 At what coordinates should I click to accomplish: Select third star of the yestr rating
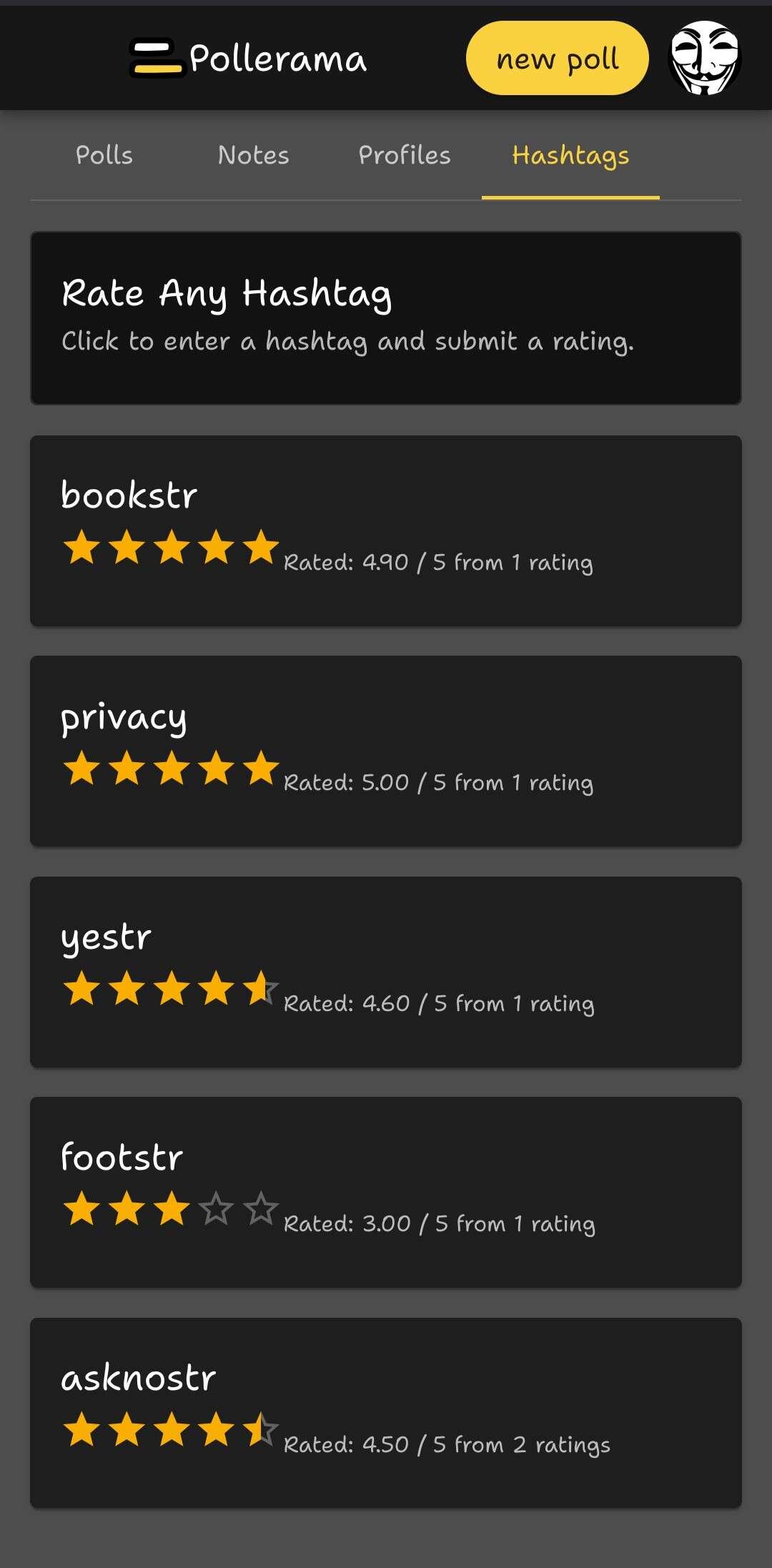pos(172,989)
